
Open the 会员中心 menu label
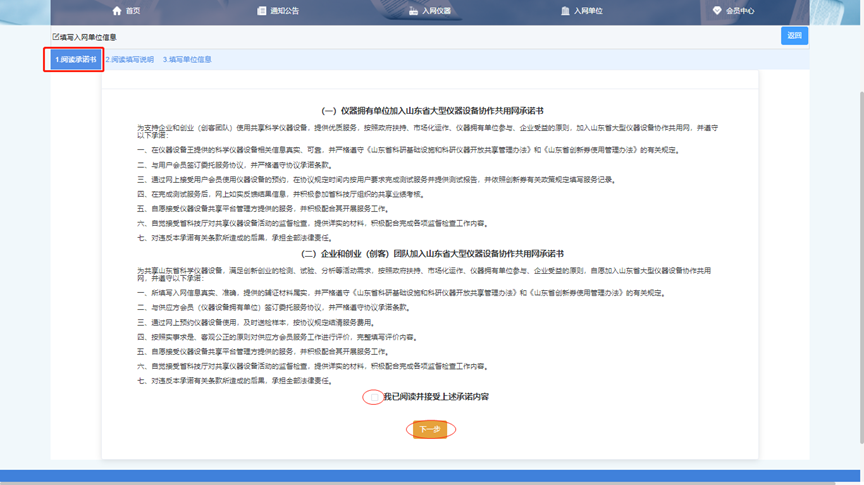(x=740, y=11)
